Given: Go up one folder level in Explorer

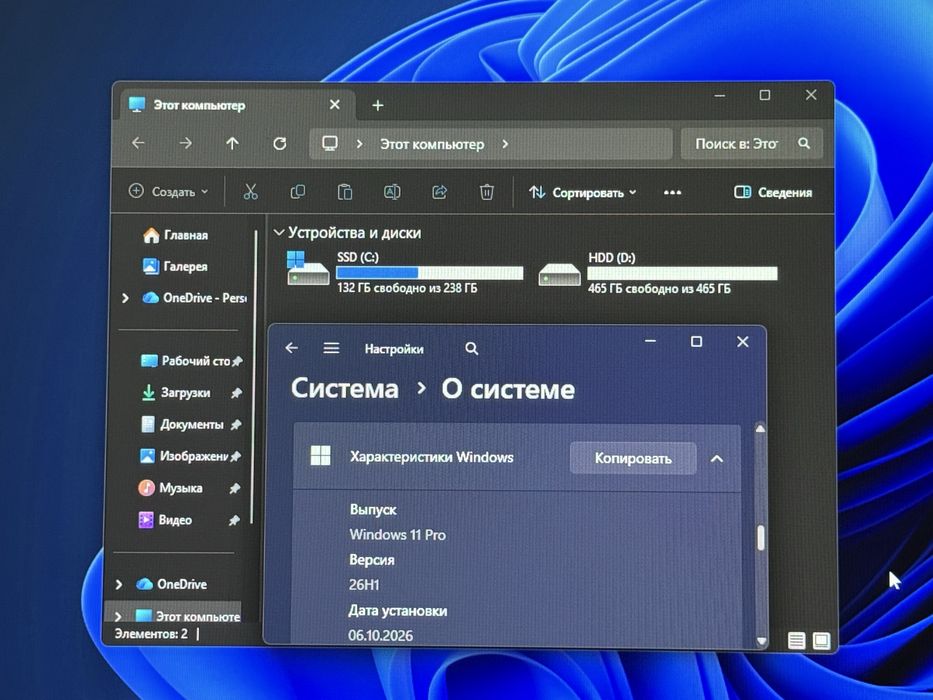Looking at the screenshot, I should [232, 143].
